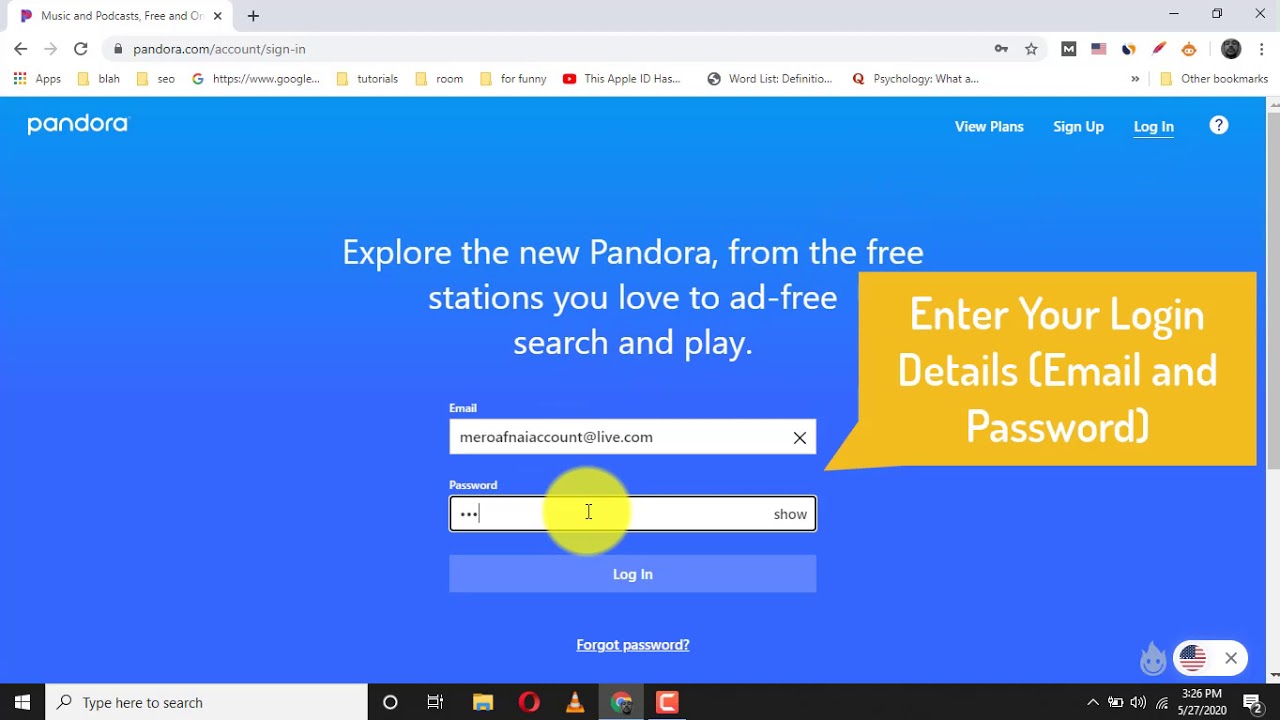Screen dimensions: 1280x720
Task: Launch Opera from taskbar
Action: [529, 702]
